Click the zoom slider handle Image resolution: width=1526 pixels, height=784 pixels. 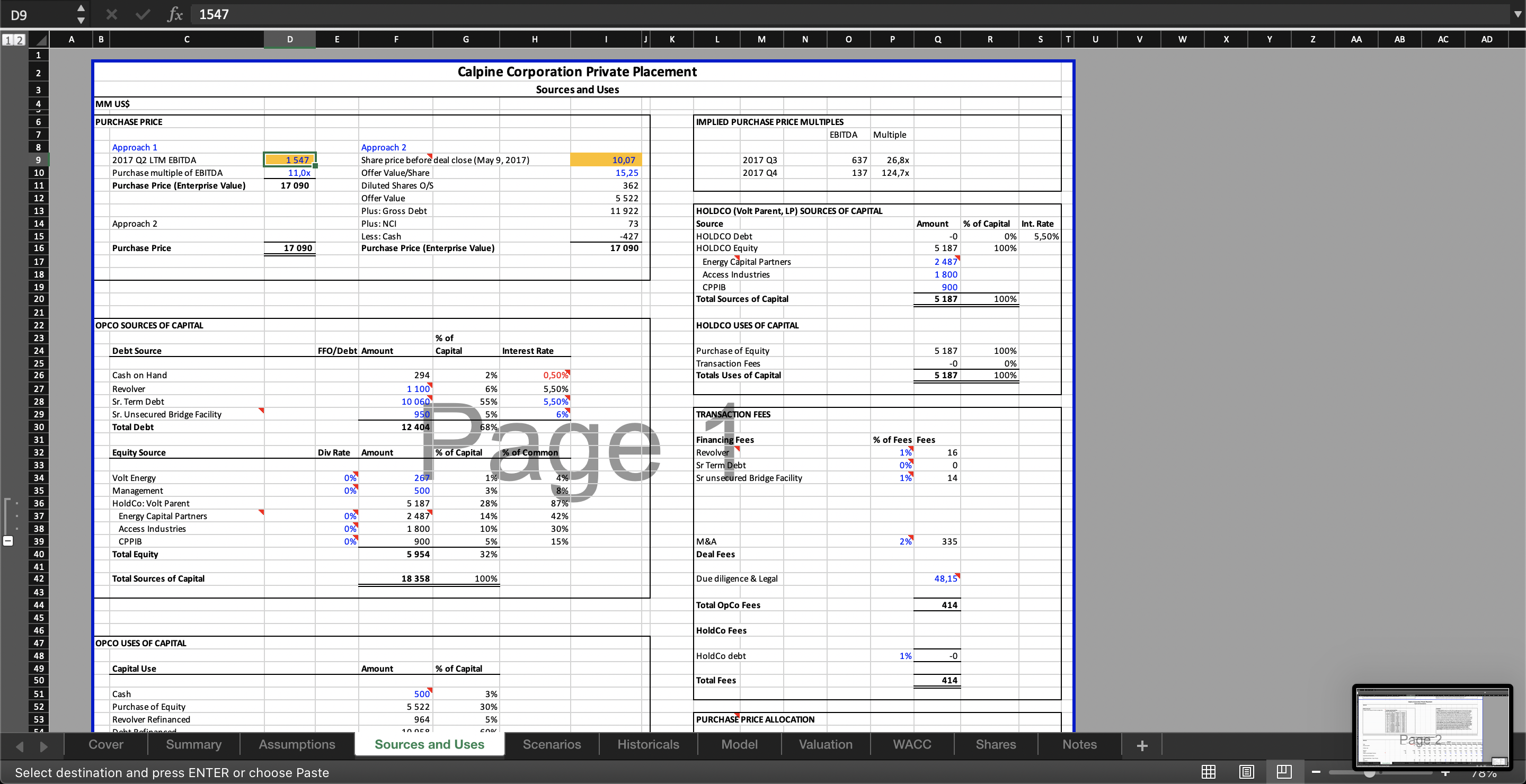[x=1370, y=773]
